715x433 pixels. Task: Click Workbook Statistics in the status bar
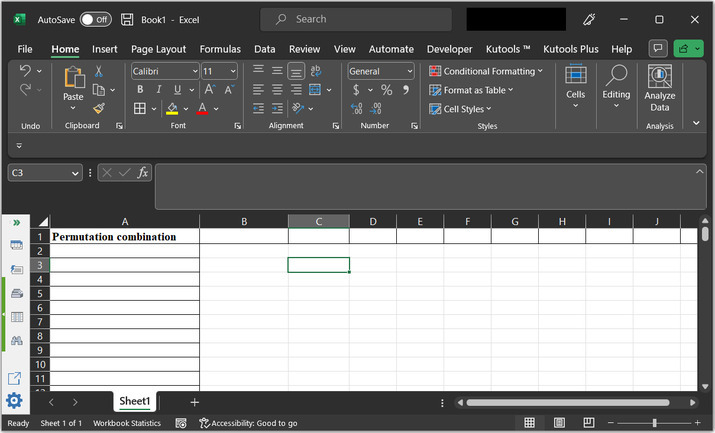click(127, 423)
